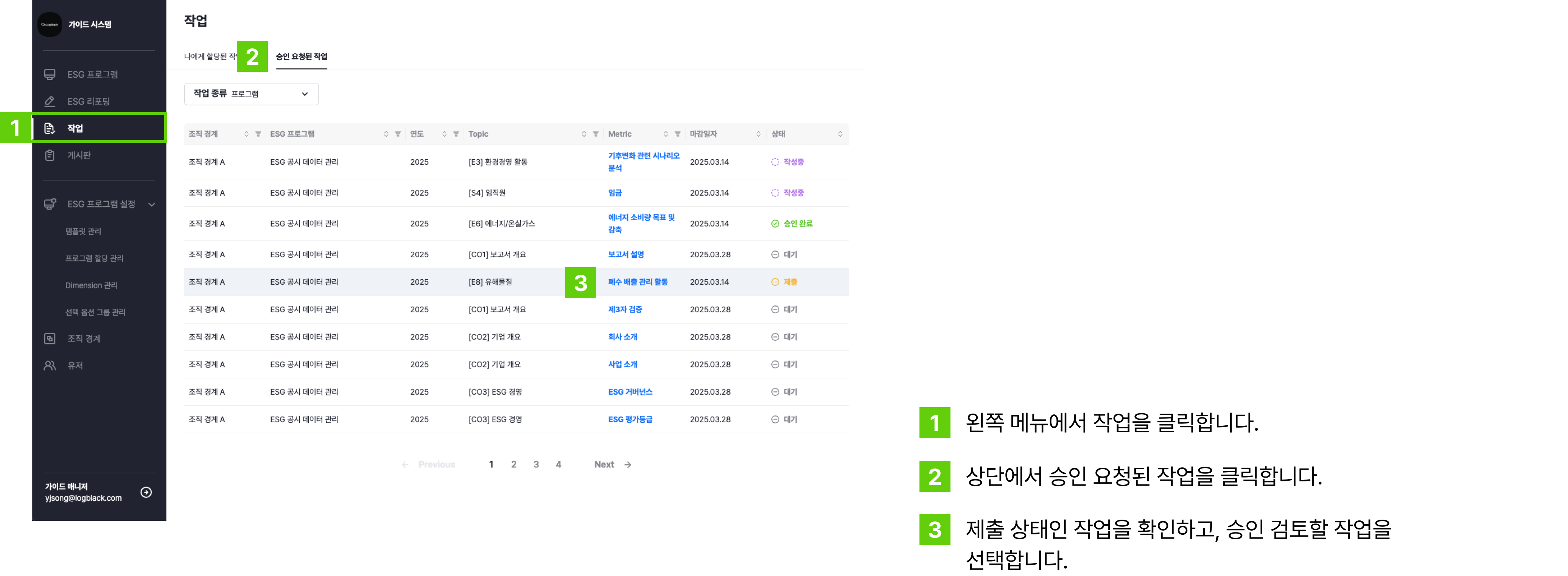Click the 작성중 status in 임금 row
Image resolution: width=1568 pixels, height=576 pixels.
click(788, 192)
